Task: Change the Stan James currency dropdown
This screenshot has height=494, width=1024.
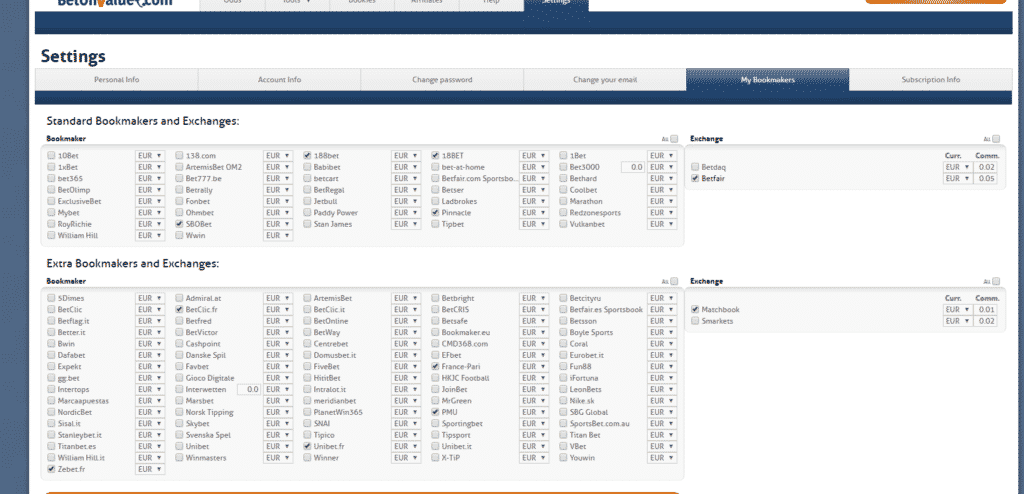Action: pos(406,224)
